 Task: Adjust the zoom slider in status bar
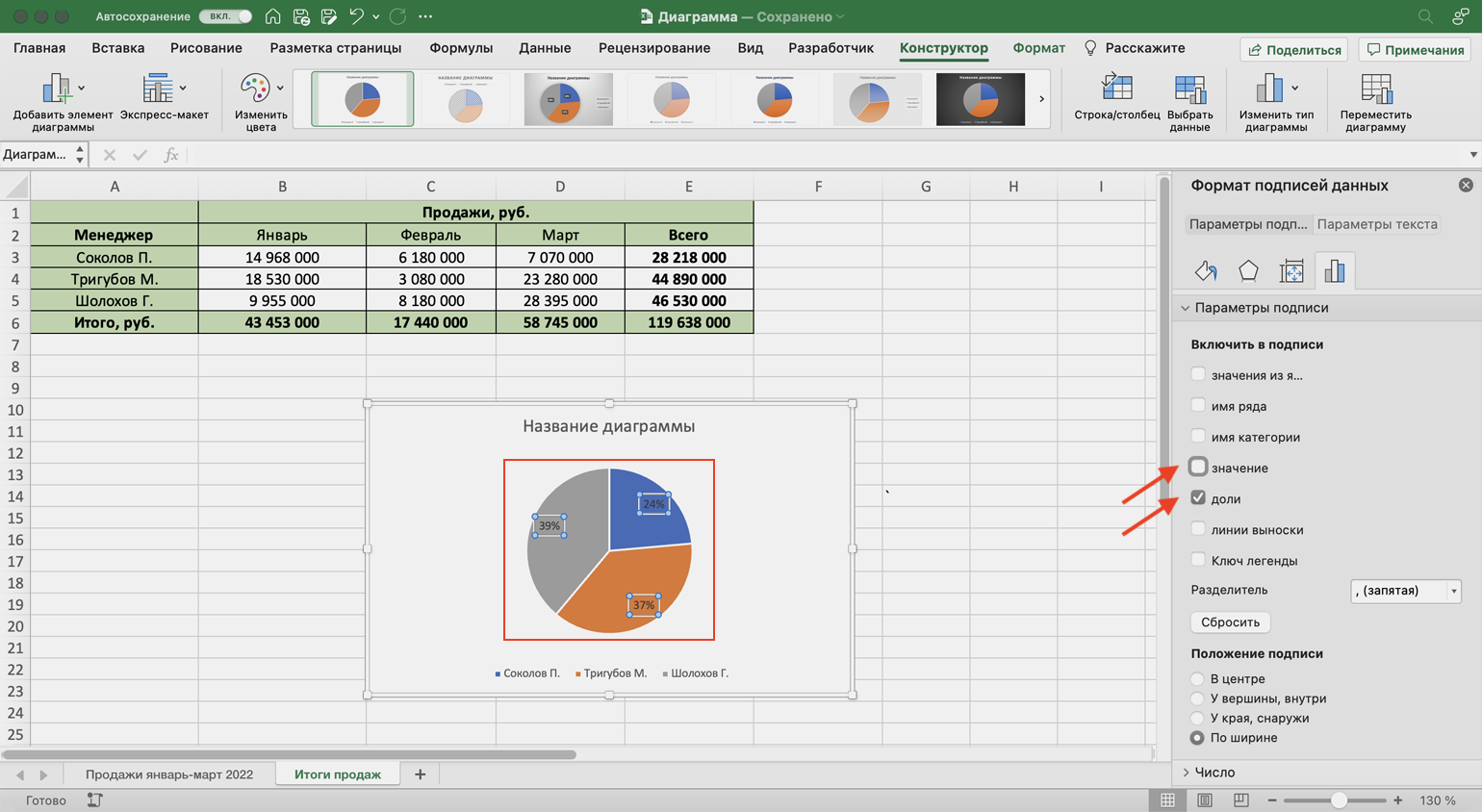pyautogui.click(x=1339, y=800)
